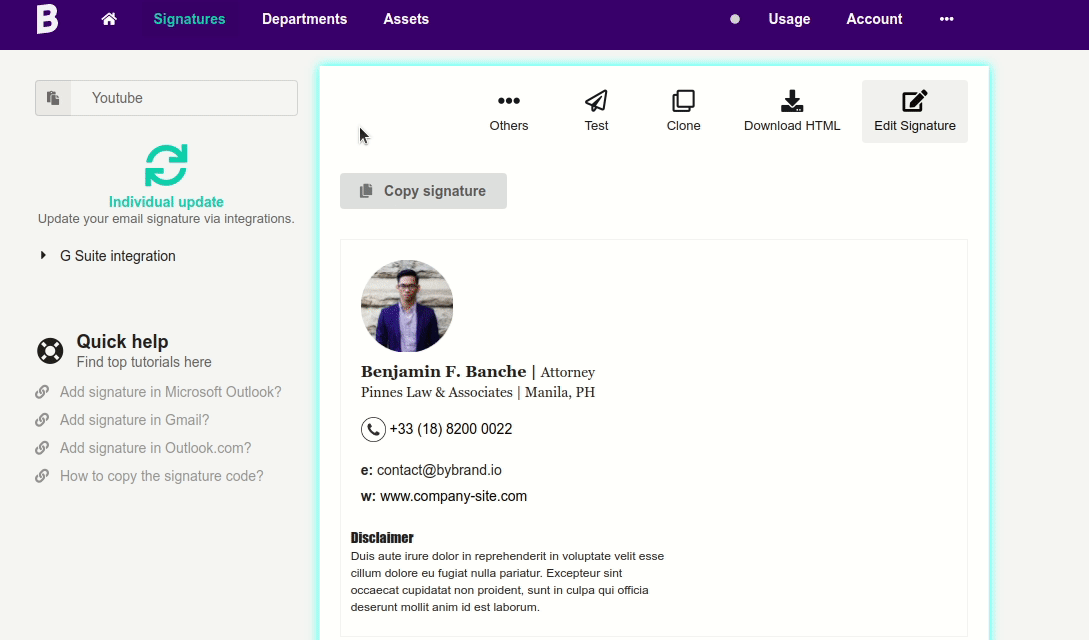Click the profile photo in signature
Viewport: 1089px width, 640px height.
pos(407,306)
